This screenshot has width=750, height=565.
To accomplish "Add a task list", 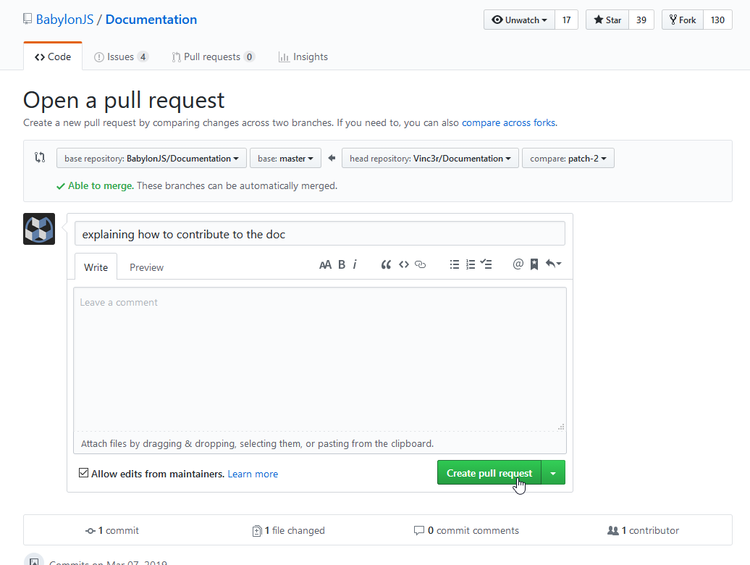I will click(486, 264).
